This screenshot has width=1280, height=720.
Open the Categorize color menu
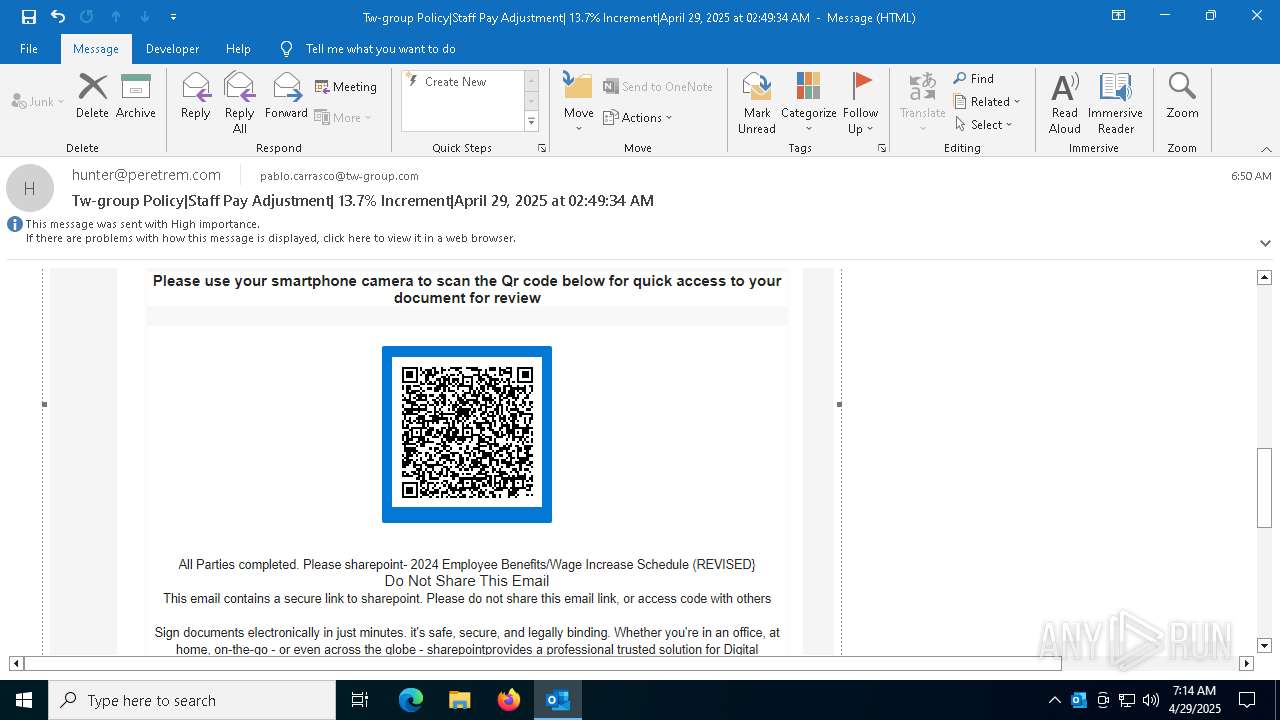809,103
